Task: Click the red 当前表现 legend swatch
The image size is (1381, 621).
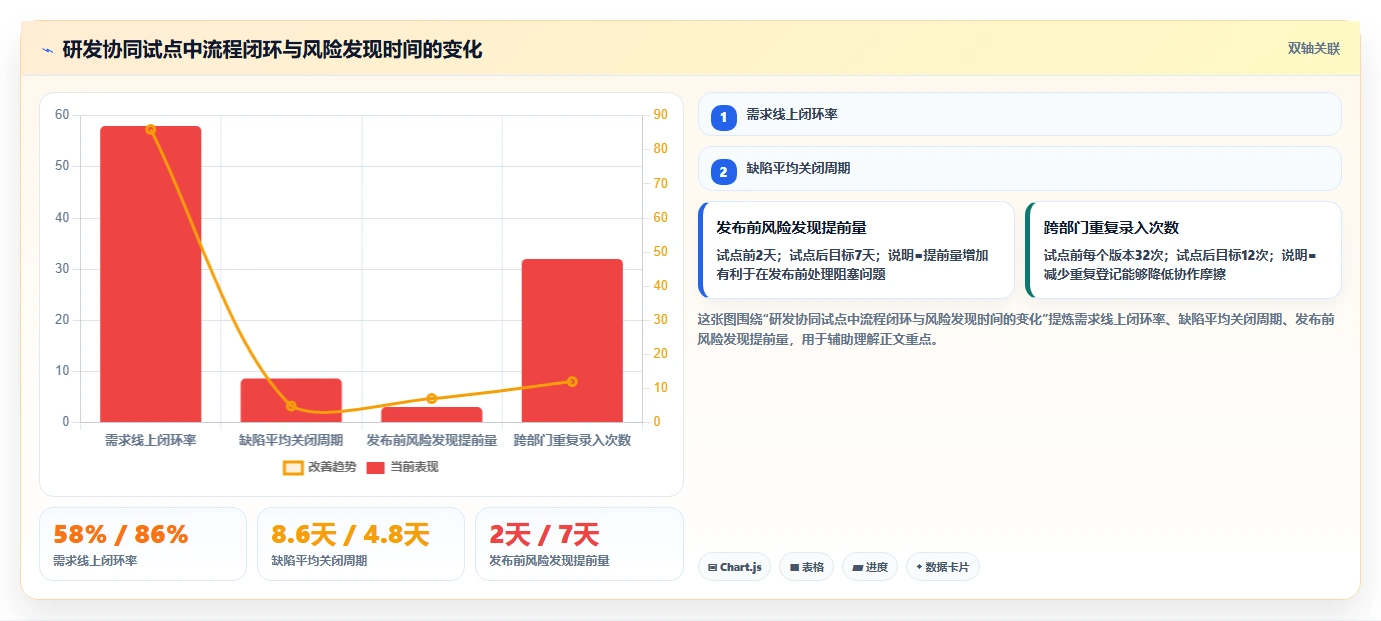Action: (376, 467)
